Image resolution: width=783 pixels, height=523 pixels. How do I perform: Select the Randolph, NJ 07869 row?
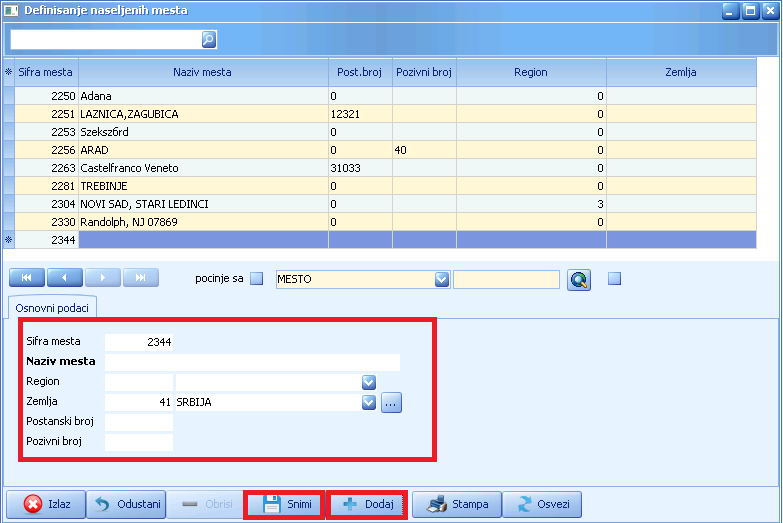point(380,222)
